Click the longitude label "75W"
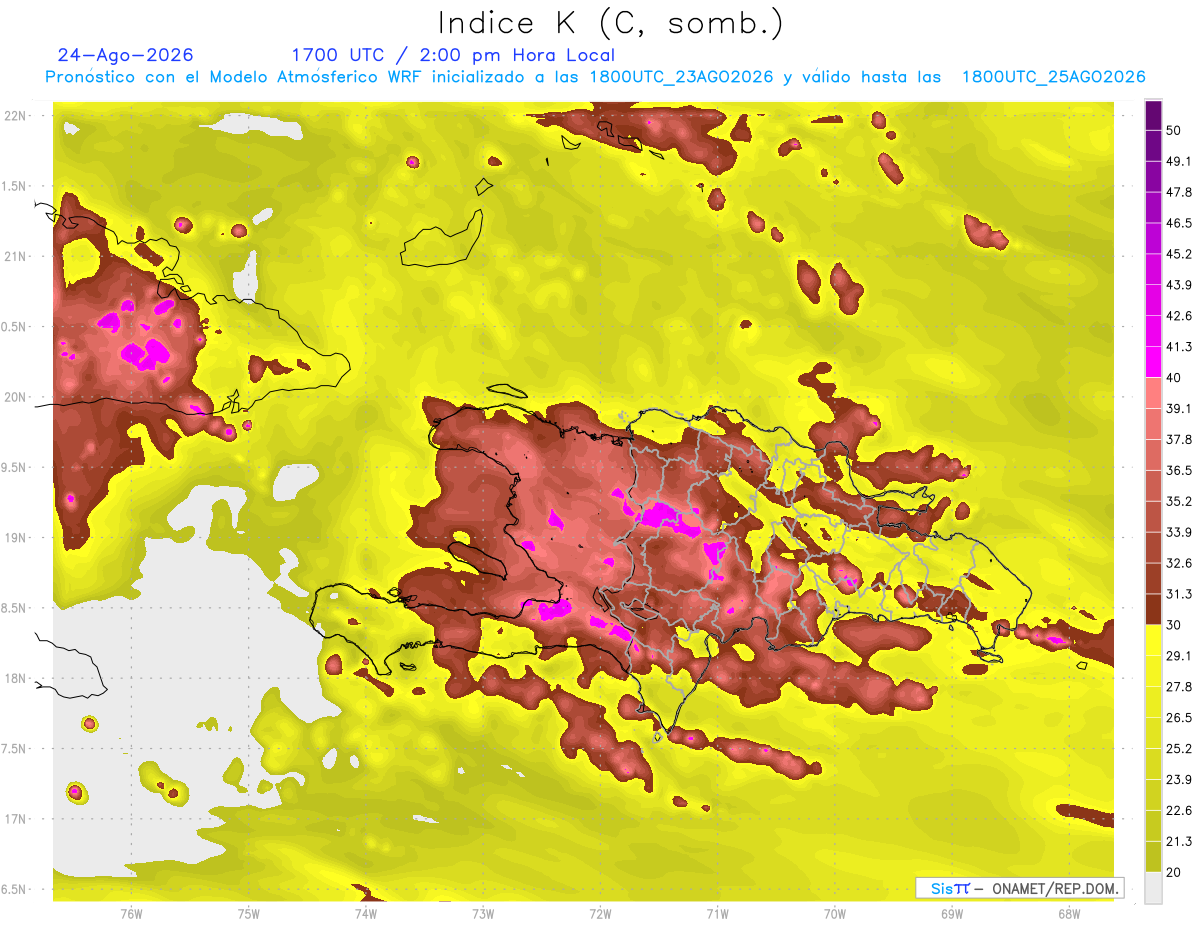The image size is (1200, 927). pyautogui.click(x=249, y=913)
